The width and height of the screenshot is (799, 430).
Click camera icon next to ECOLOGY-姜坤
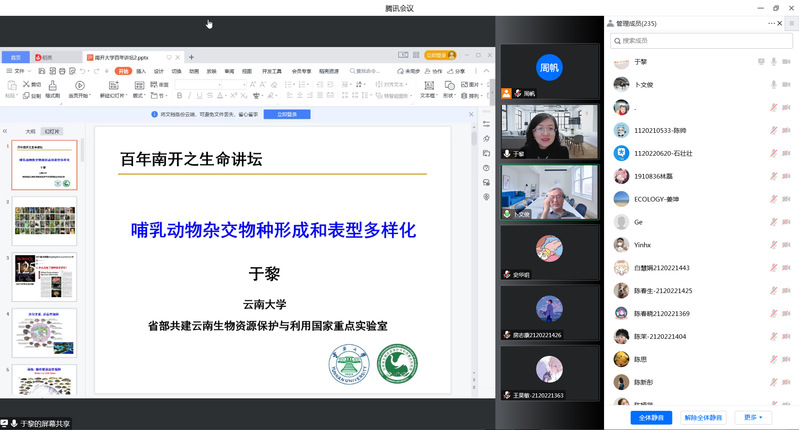(787, 198)
